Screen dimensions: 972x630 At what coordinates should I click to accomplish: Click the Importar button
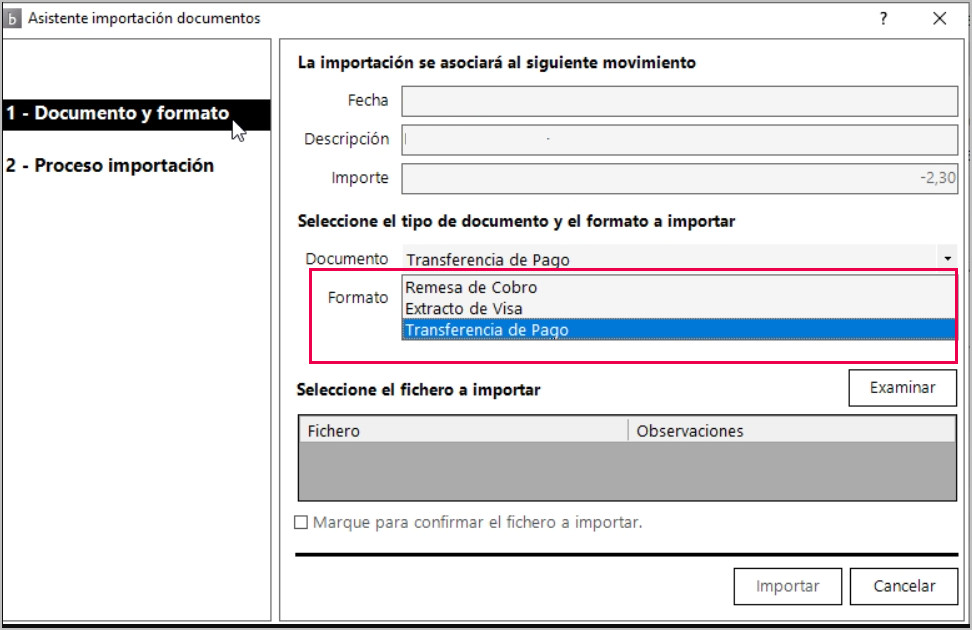pyautogui.click(x=787, y=587)
